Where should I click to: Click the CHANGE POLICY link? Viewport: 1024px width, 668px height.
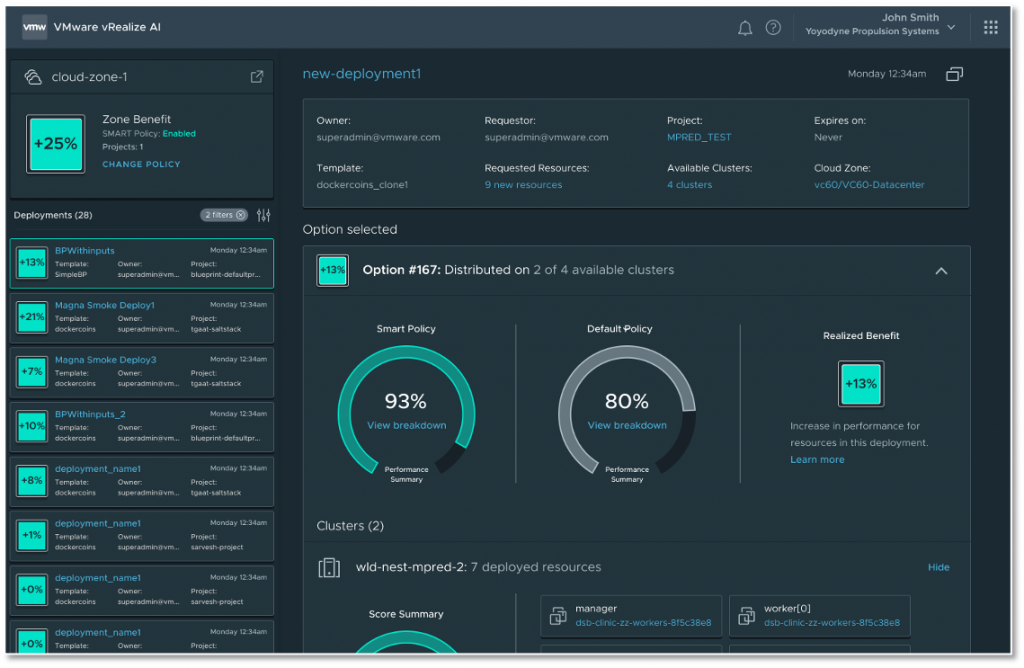(x=141, y=164)
